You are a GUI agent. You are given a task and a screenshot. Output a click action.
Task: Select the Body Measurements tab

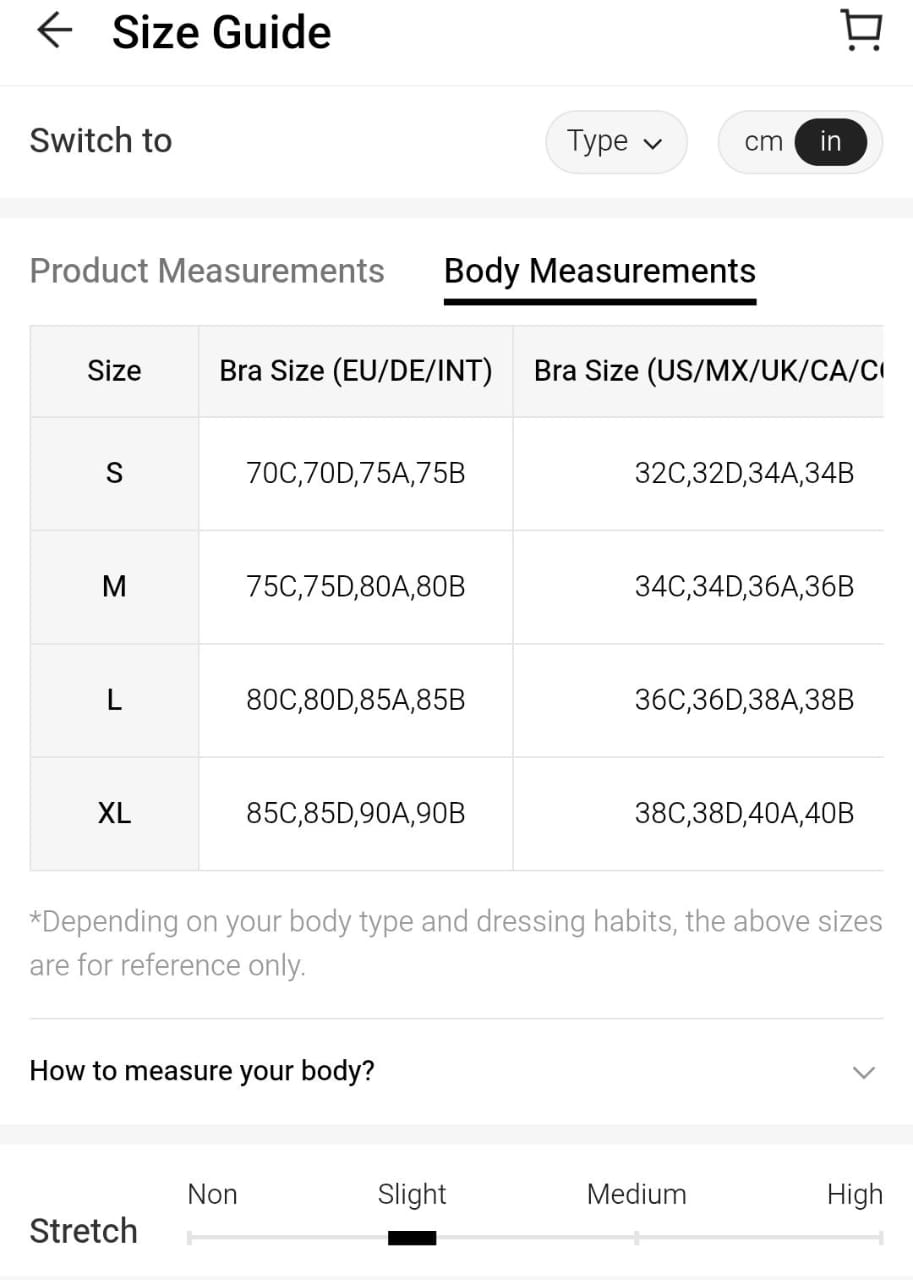tap(600, 271)
